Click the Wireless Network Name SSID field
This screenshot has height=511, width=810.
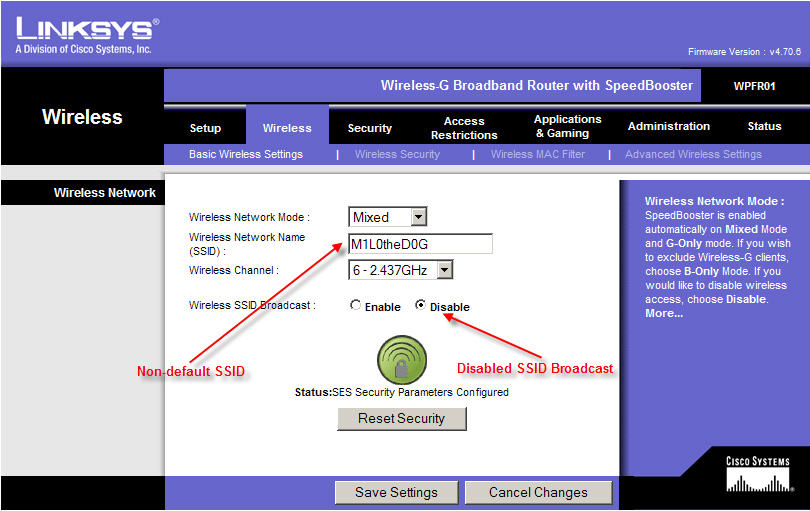coord(420,244)
